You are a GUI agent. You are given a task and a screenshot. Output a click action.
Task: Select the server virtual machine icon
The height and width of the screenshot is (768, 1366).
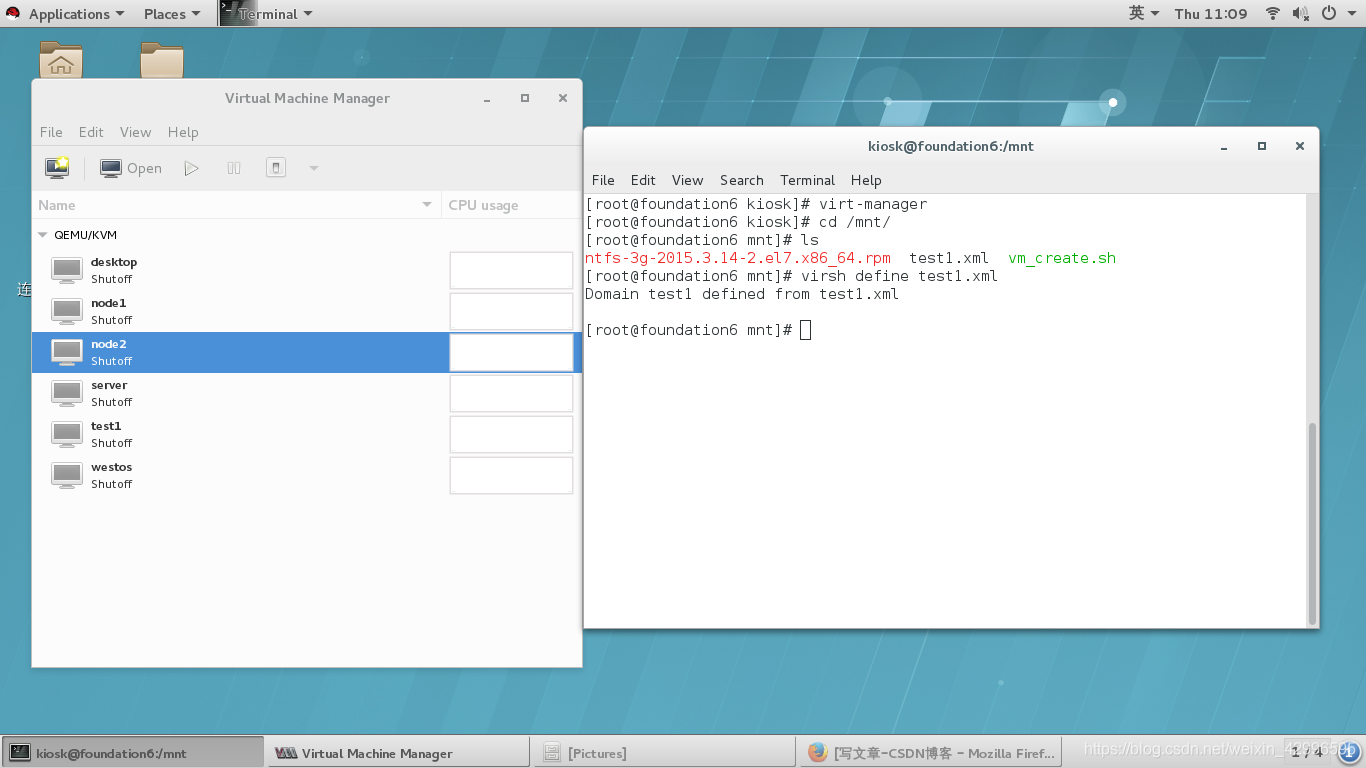pyautogui.click(x=67, y=393)
